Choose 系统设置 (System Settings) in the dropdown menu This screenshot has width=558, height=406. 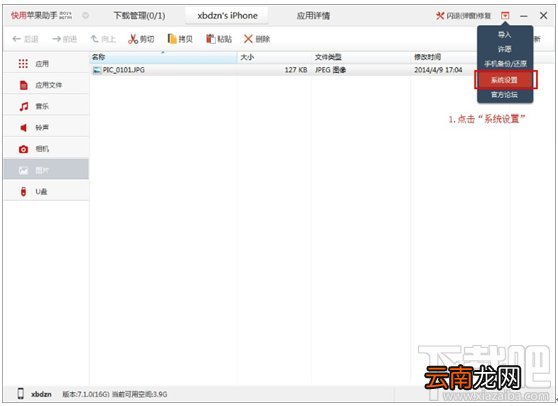click(505, 80)
